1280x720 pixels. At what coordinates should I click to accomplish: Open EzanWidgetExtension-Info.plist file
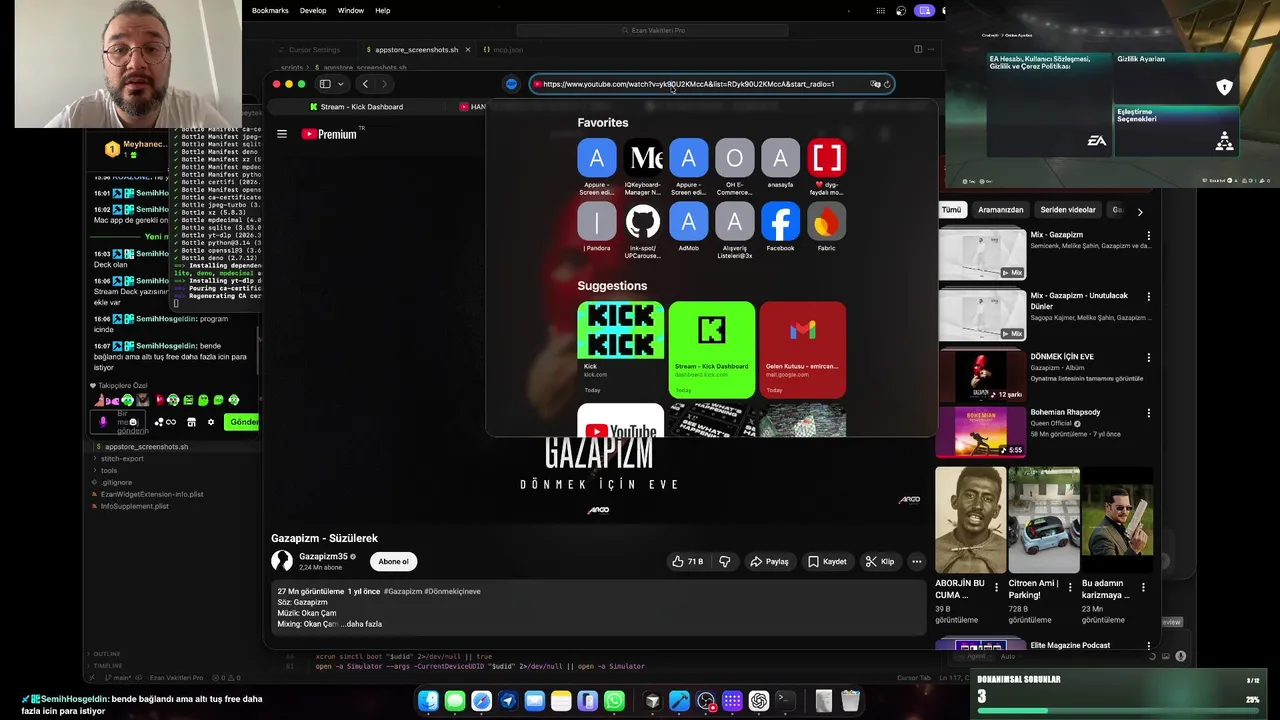coord(152,494)
